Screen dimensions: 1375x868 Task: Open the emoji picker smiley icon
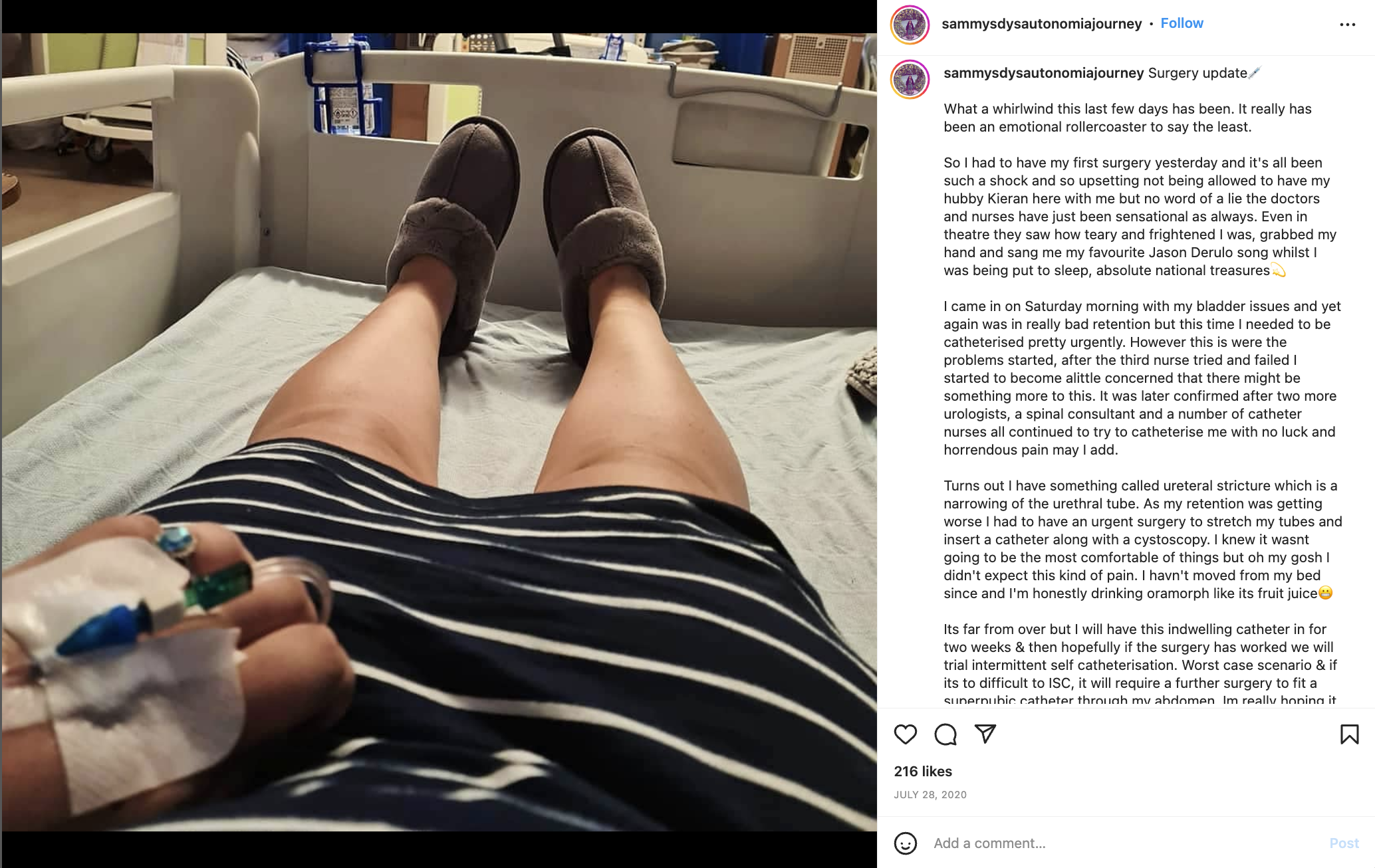click(905, 843)
